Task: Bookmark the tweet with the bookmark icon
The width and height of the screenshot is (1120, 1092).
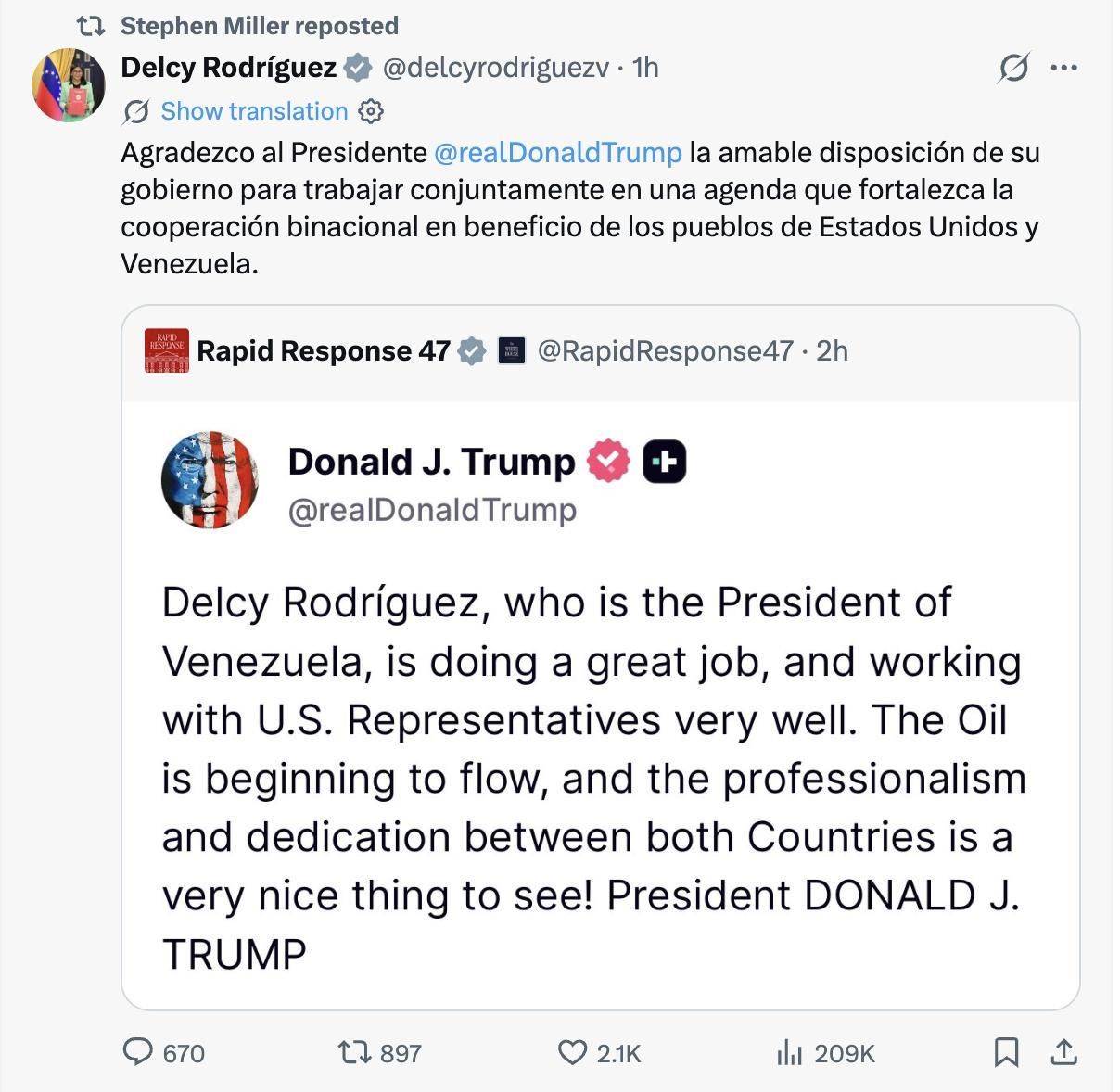Action: pos(1008,1052)
